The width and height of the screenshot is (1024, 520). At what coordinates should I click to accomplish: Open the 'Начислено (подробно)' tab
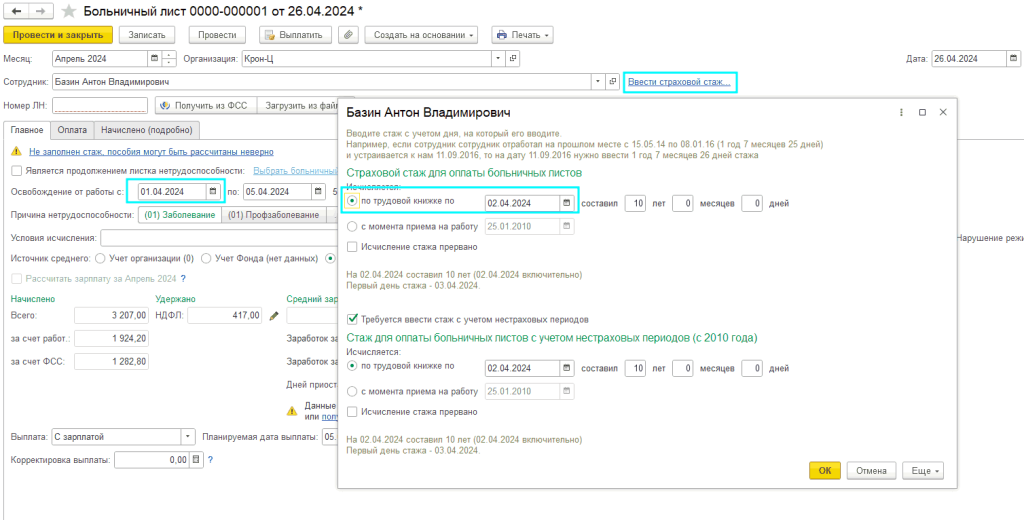[148, 129]
